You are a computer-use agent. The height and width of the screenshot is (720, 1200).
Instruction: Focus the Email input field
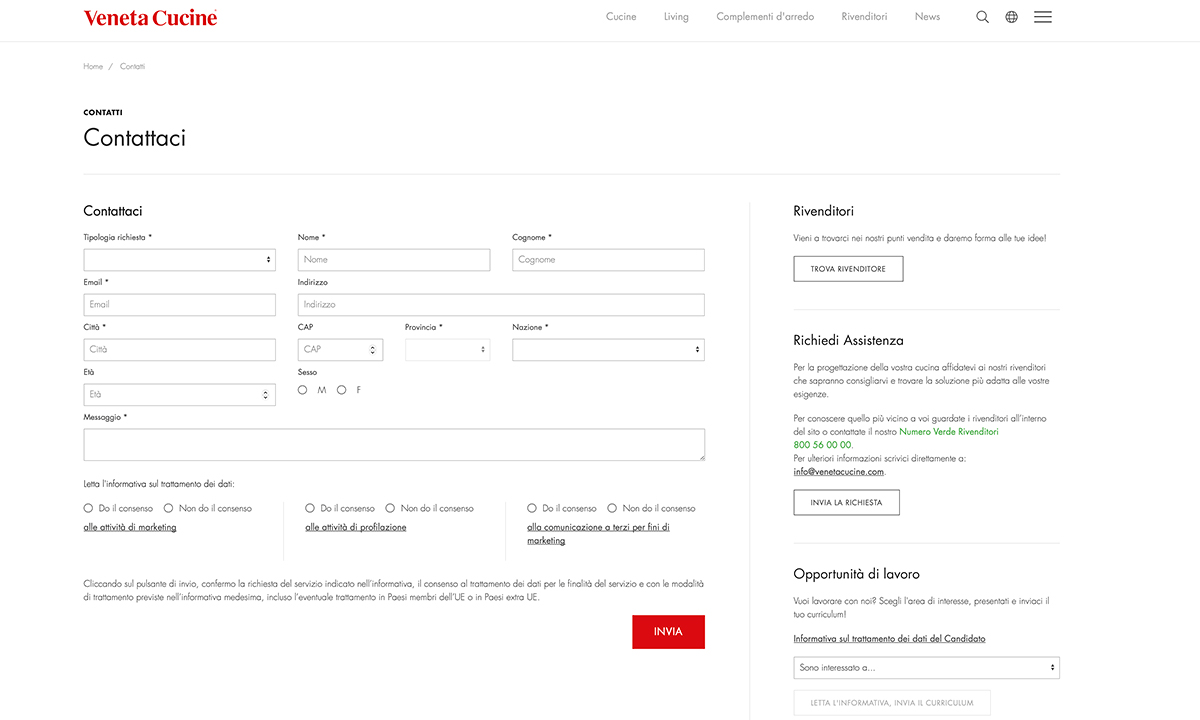point(179,305)
